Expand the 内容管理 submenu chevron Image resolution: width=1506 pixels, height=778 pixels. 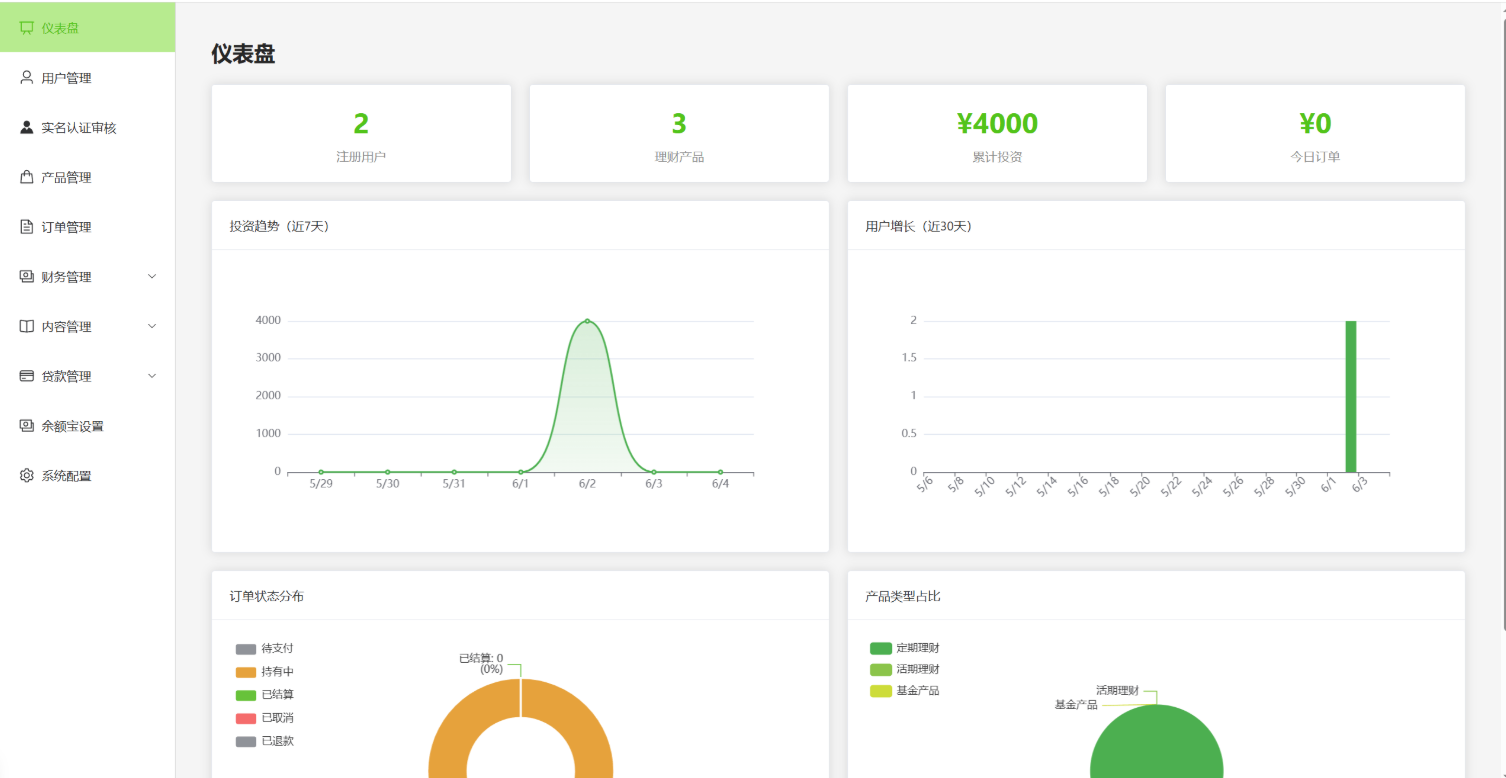[x=152, y=326]
